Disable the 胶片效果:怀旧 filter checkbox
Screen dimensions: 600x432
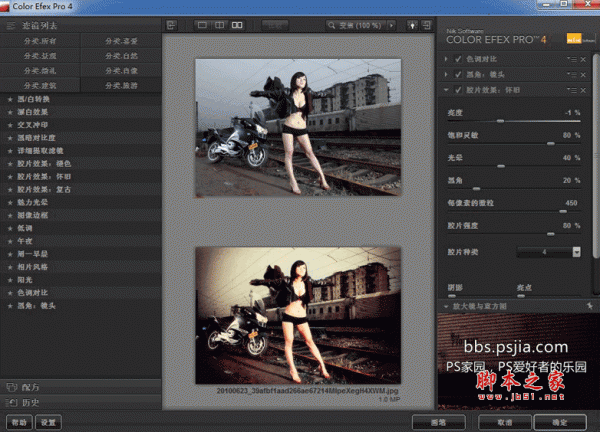pos(456,90)
